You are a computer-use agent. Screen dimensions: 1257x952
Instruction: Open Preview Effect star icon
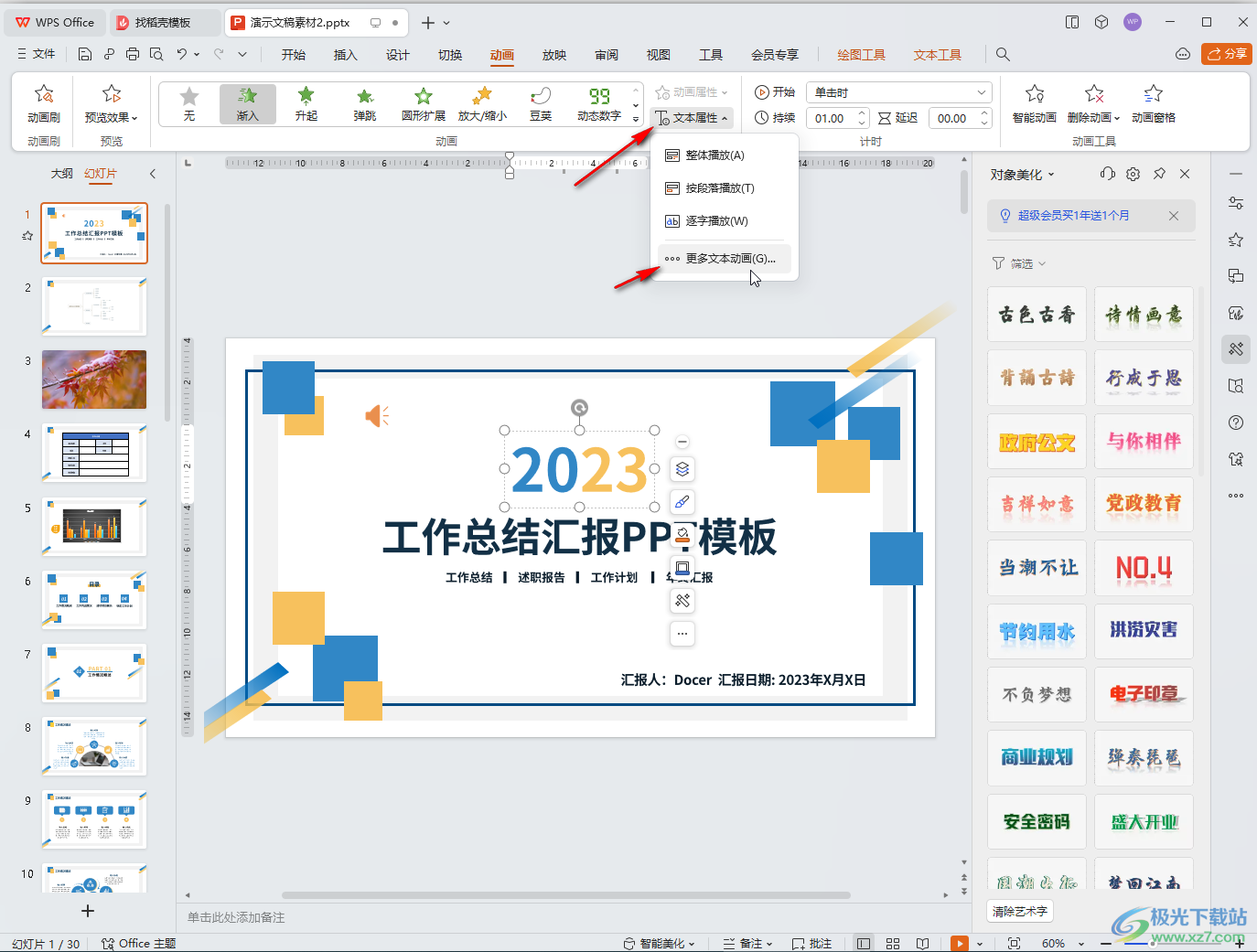pyautogui.click(x=112, y=94)
